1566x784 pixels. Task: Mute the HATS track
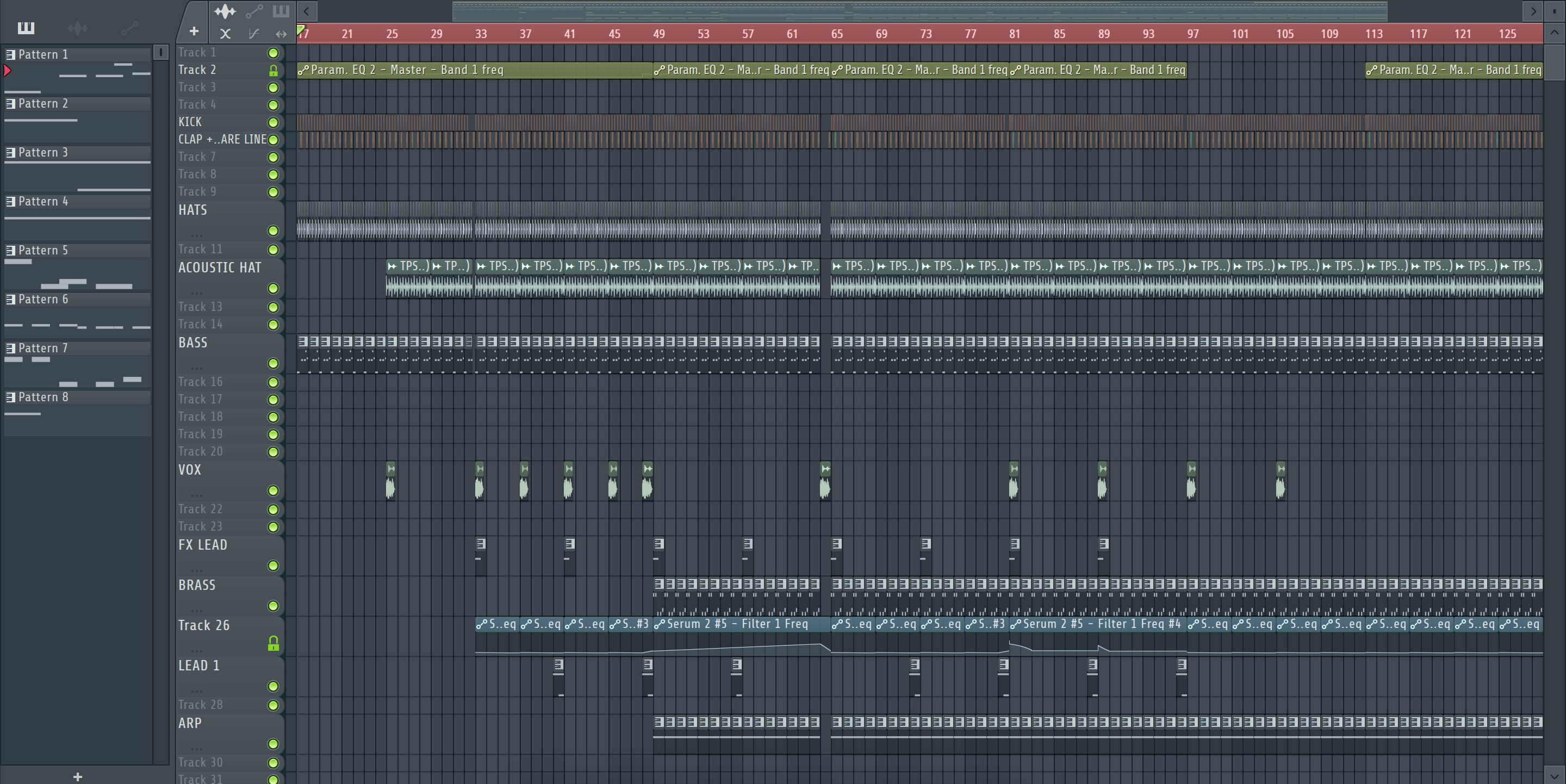click(x=274, y=231)
